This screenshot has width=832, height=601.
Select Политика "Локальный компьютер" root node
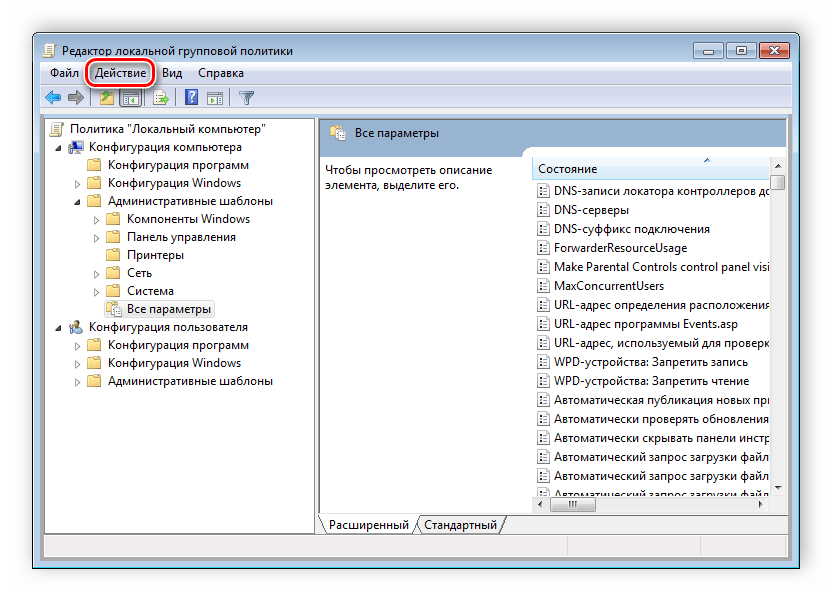[168, 129]
